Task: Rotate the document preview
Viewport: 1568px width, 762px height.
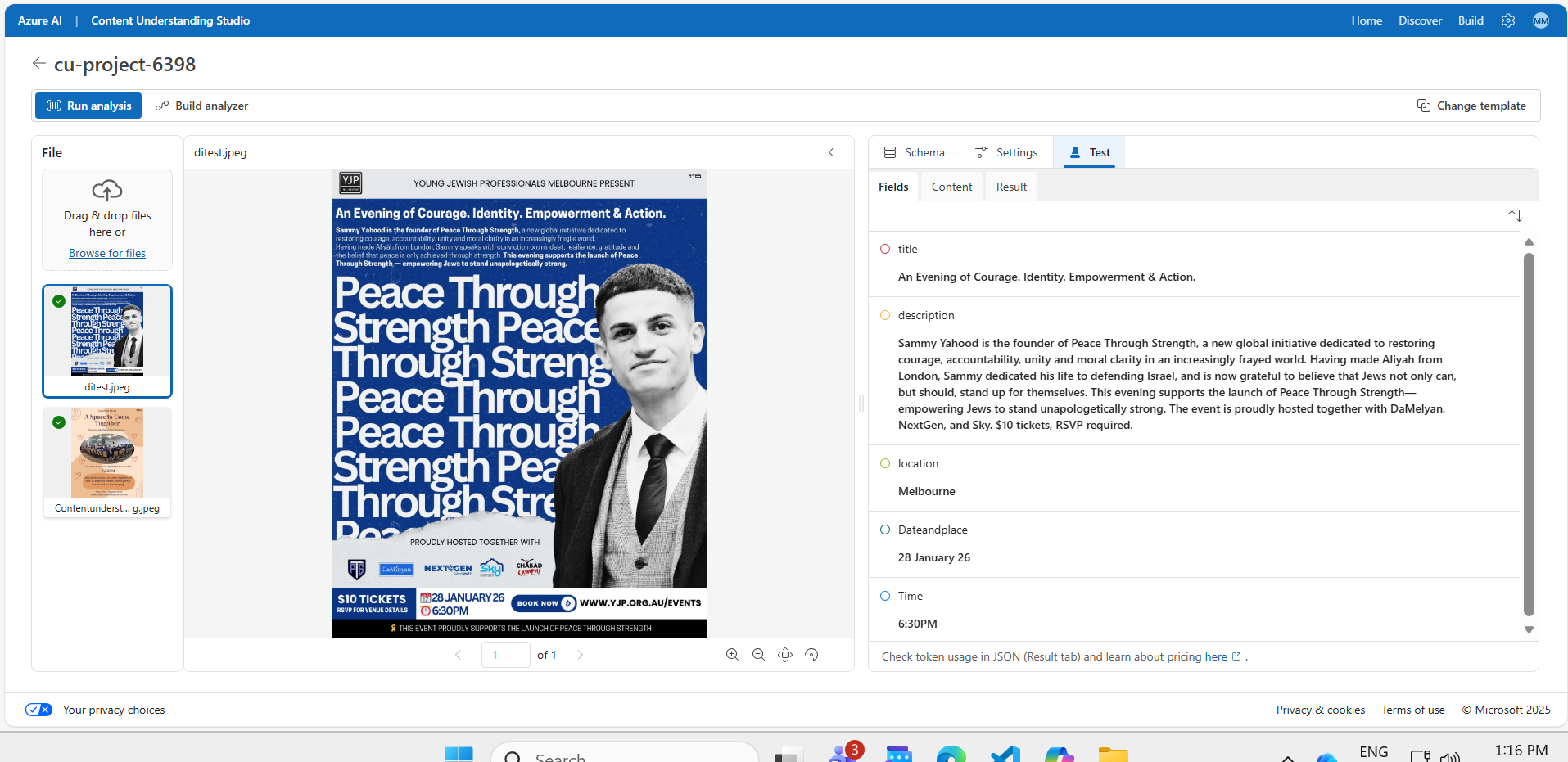Action: [x=811, y=655]
